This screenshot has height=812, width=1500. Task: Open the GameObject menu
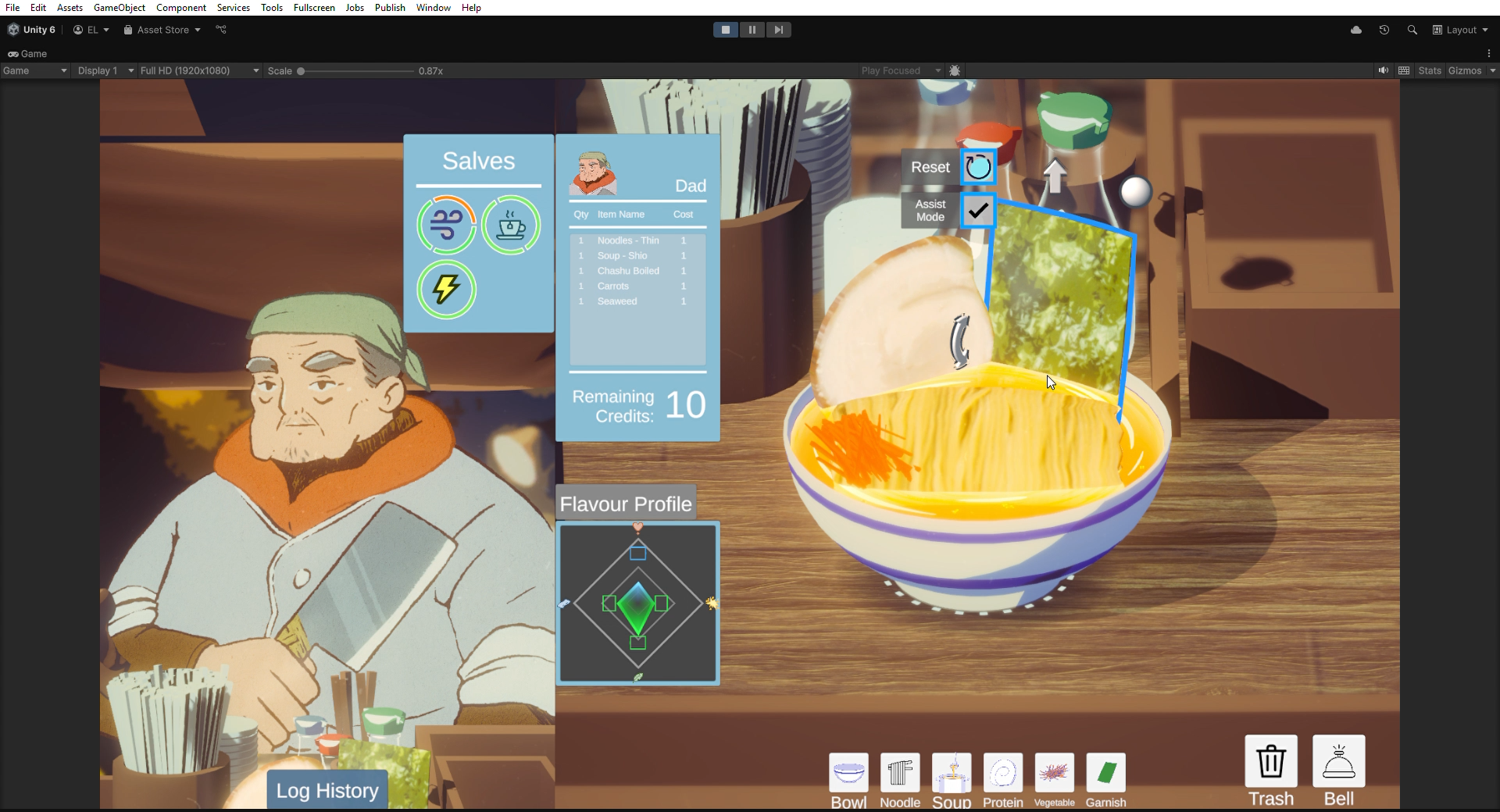coord(120,8)
